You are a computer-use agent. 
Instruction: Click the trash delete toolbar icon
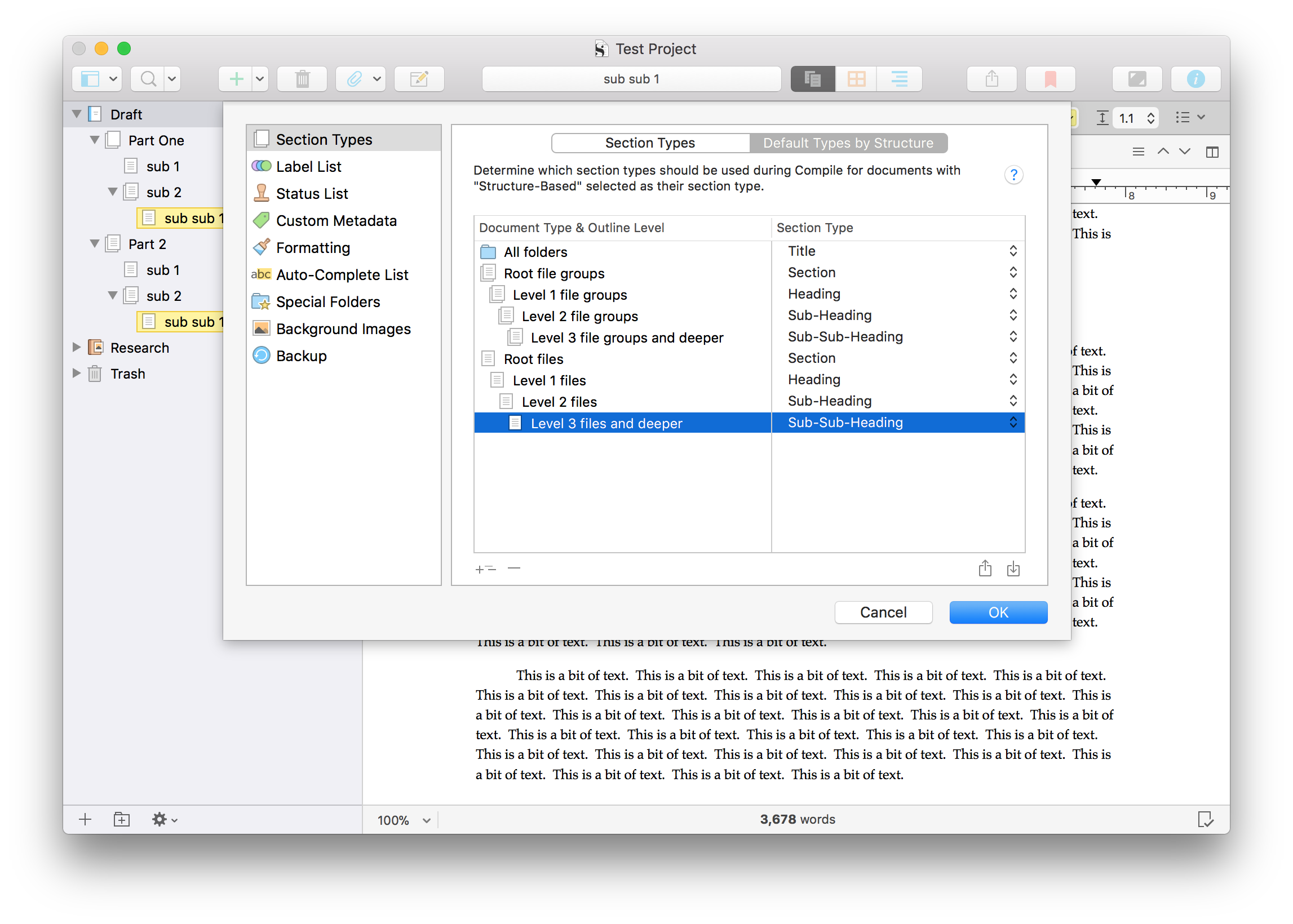pos(302,78)
